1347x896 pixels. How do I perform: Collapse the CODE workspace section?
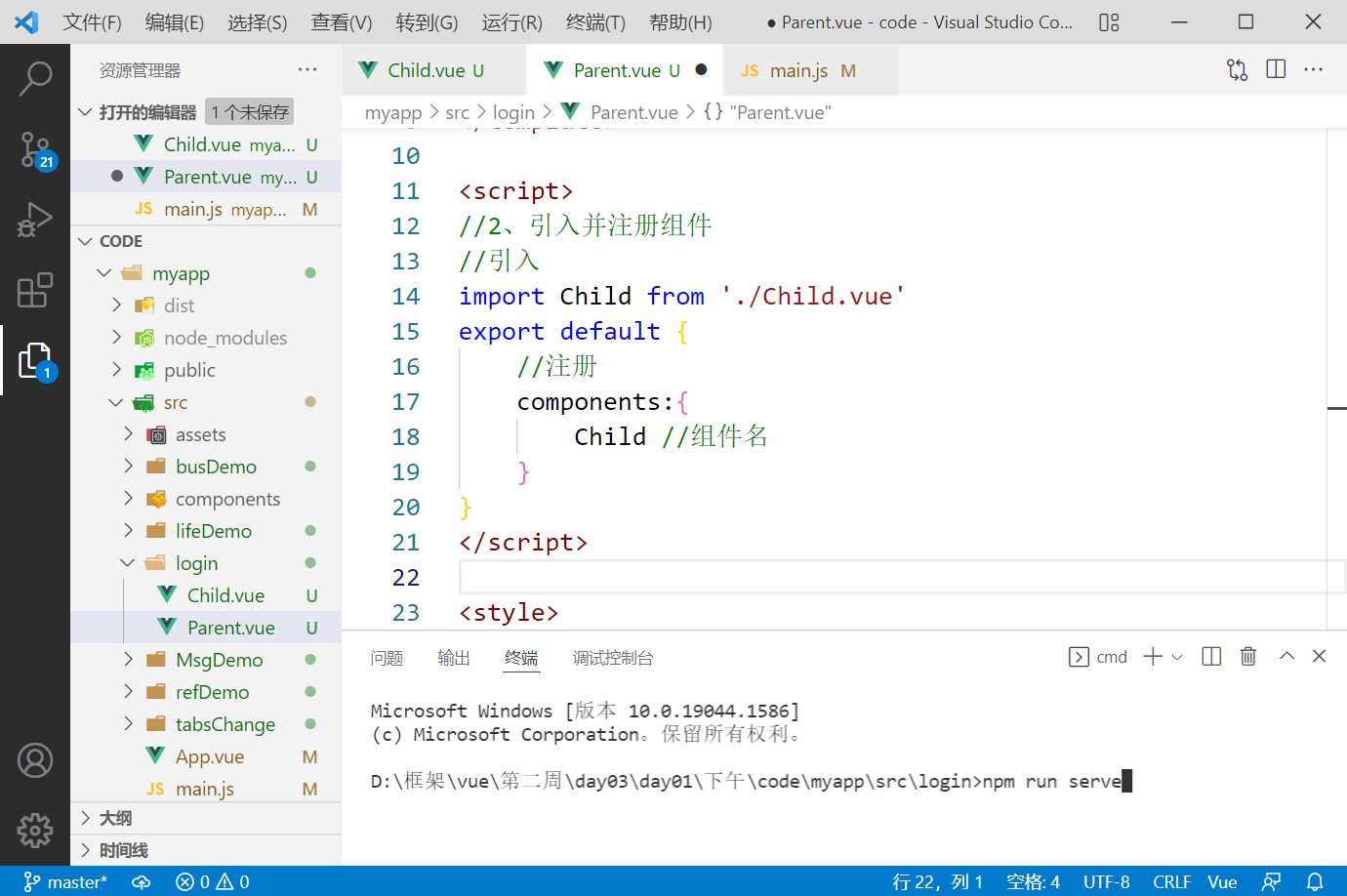click(x=86, y=241)
